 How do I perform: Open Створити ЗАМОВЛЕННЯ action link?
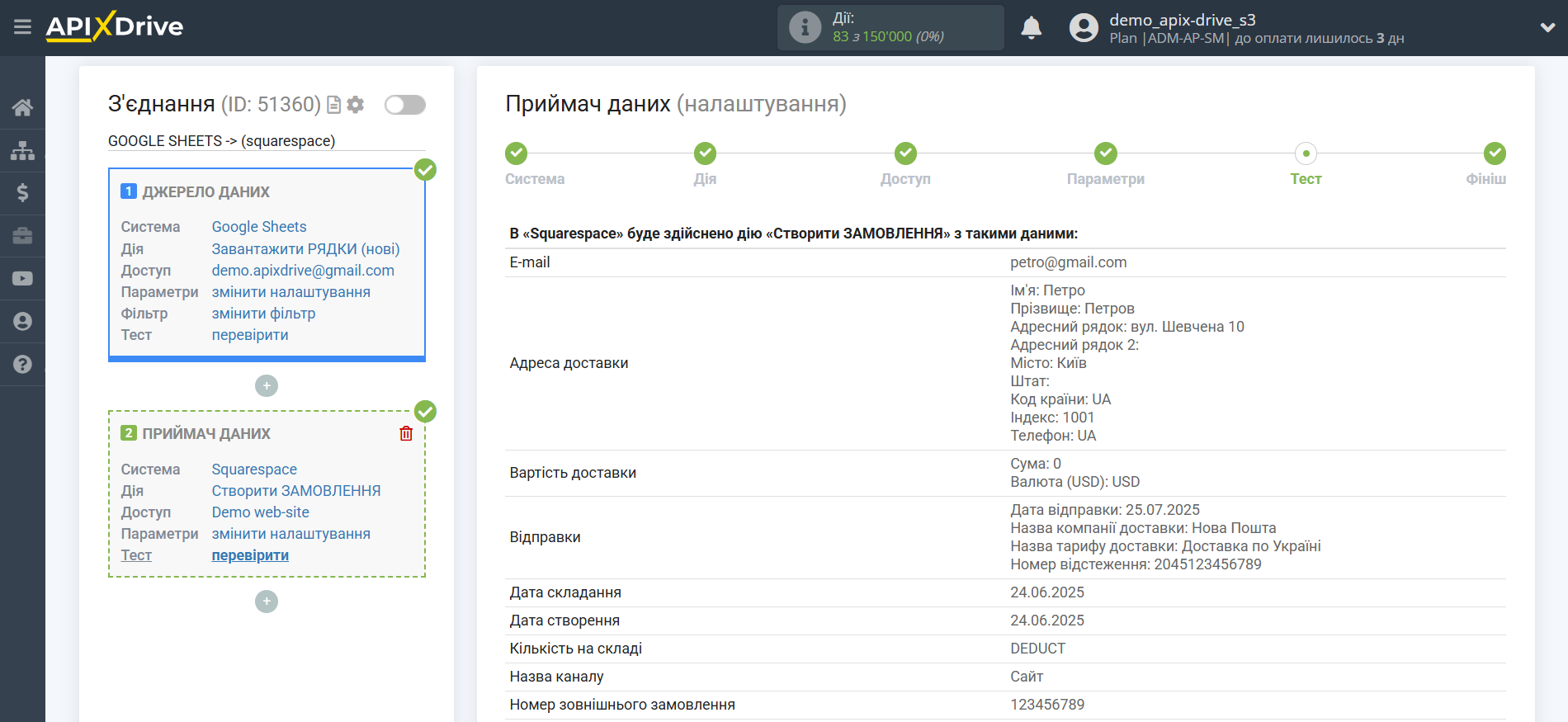coord(296,491)
